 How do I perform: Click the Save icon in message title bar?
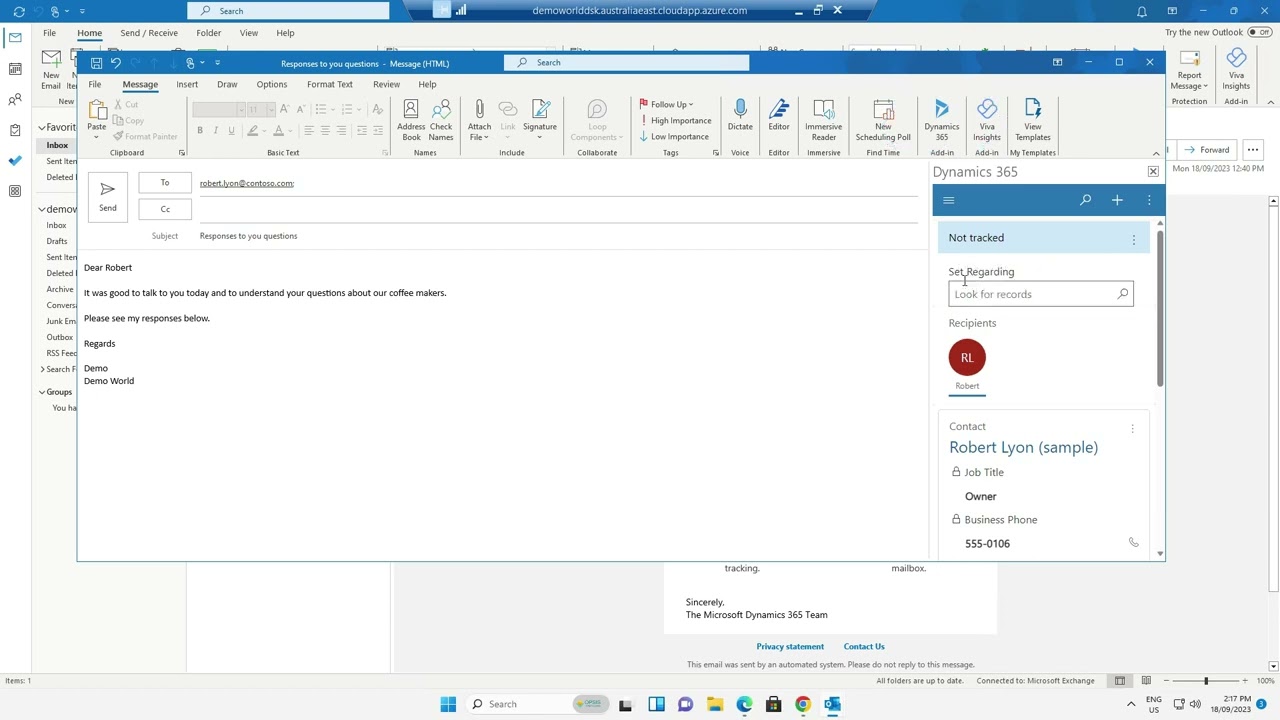(x=96, y=63)
